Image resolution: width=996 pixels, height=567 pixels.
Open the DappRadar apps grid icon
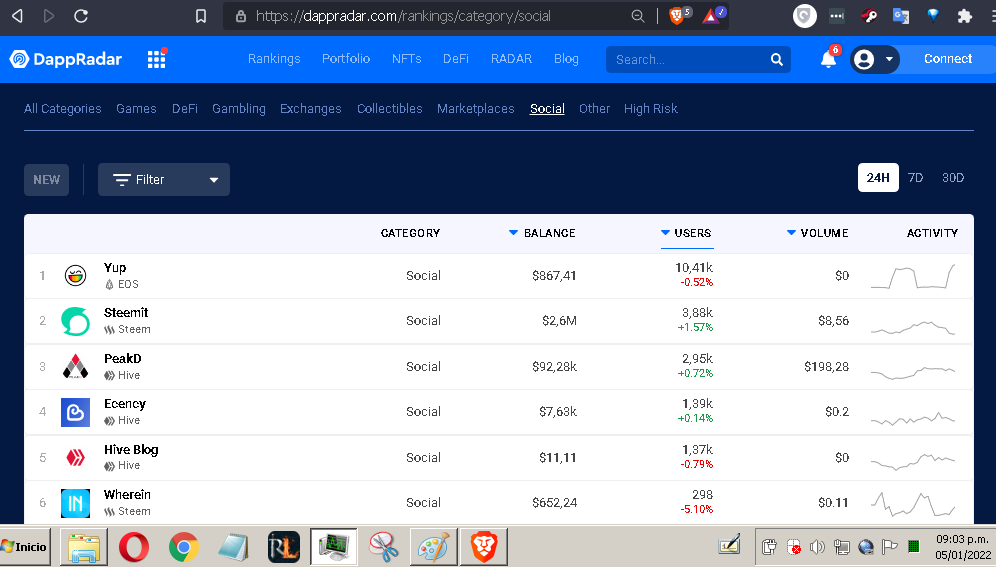[x=156, y=59]
